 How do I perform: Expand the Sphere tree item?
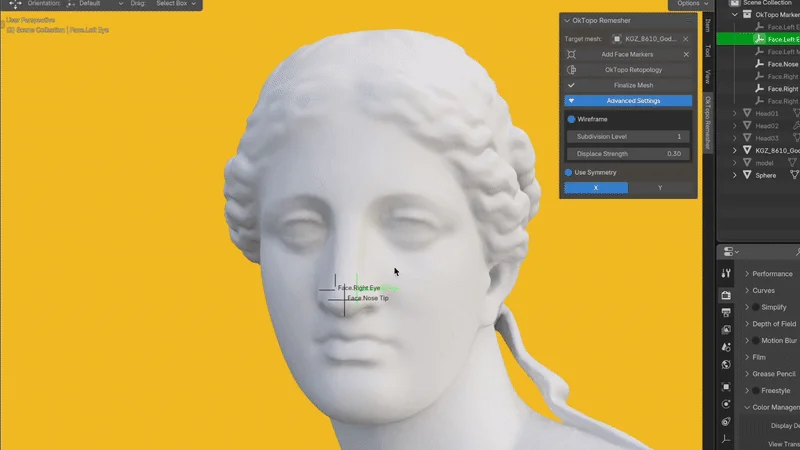coord(735,175)
